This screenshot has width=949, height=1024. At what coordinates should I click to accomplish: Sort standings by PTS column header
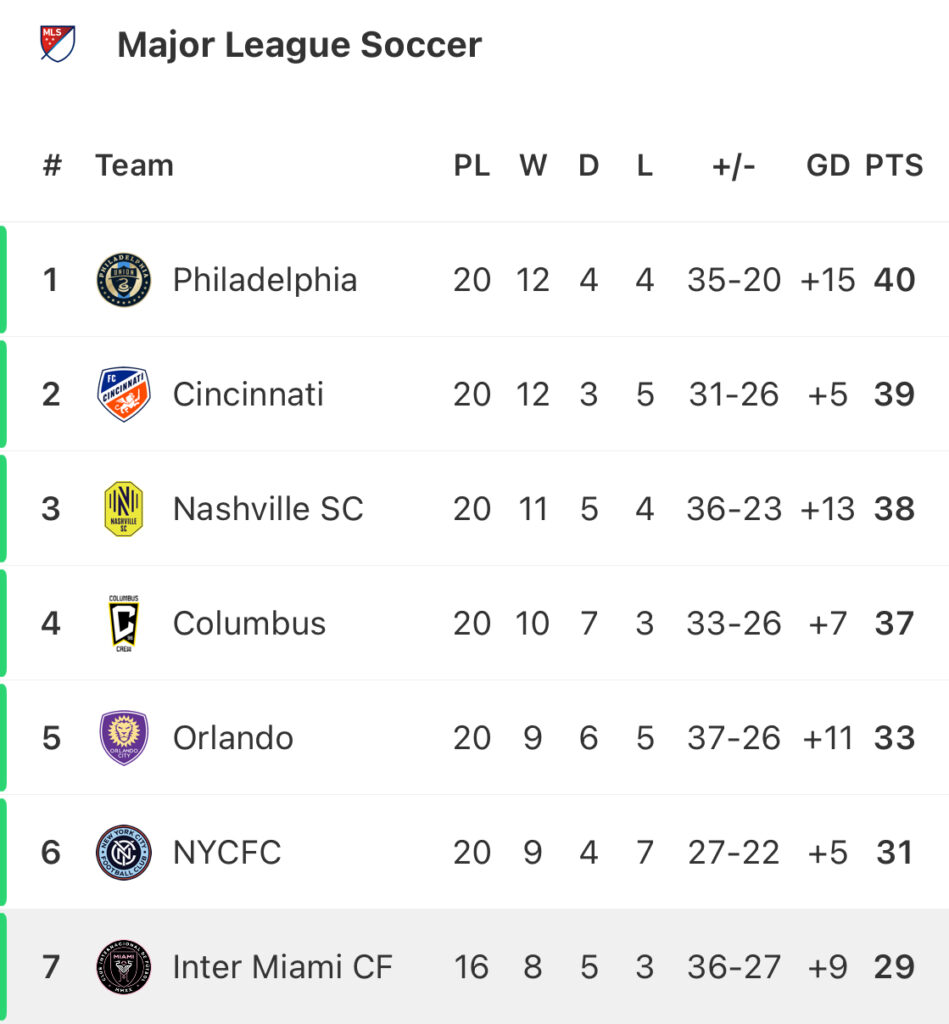[894, 165]
